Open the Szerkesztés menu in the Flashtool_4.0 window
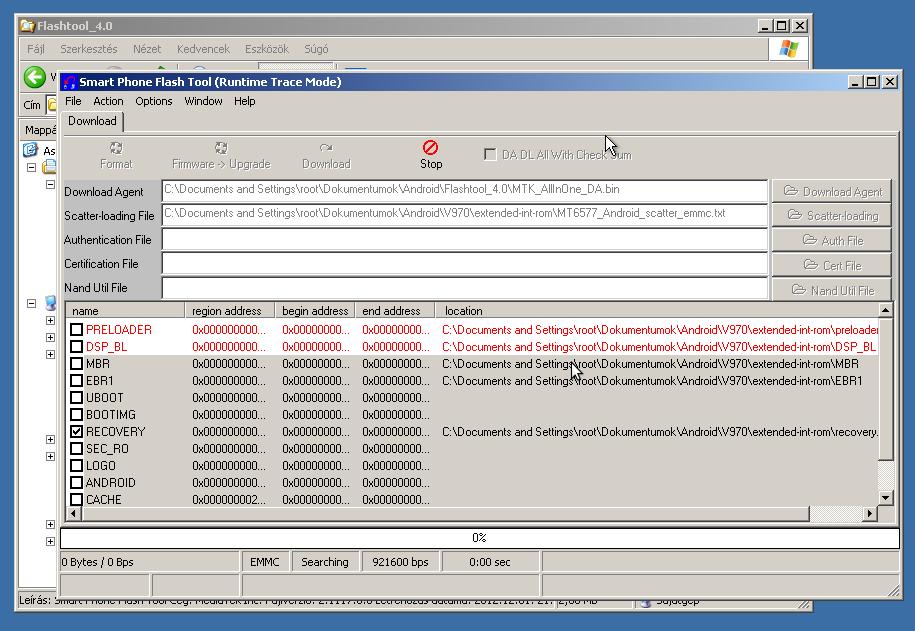This screenshot has width=915, height=631. point(89,49)
